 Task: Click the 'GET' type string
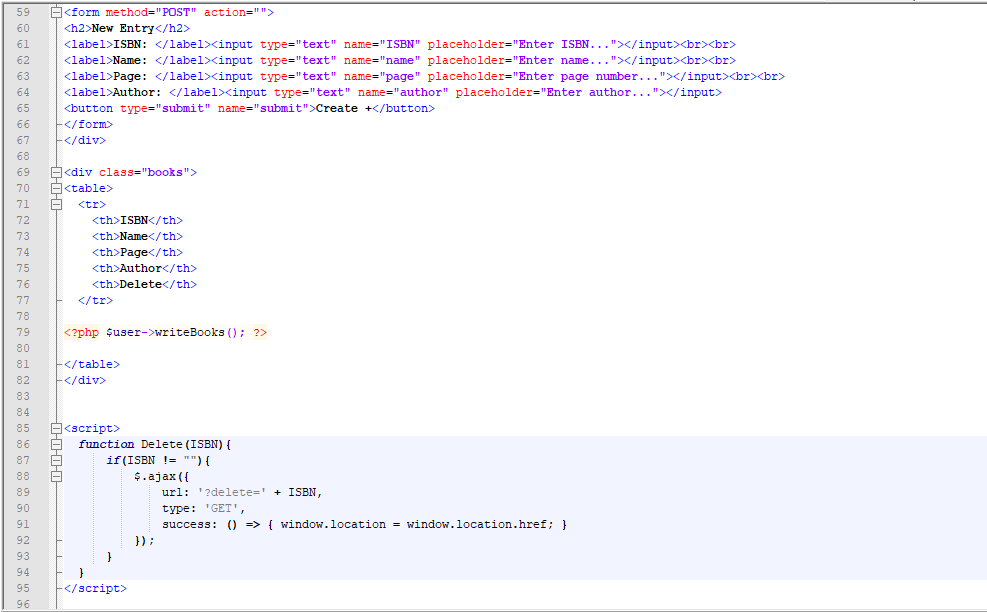pos(222,509)
